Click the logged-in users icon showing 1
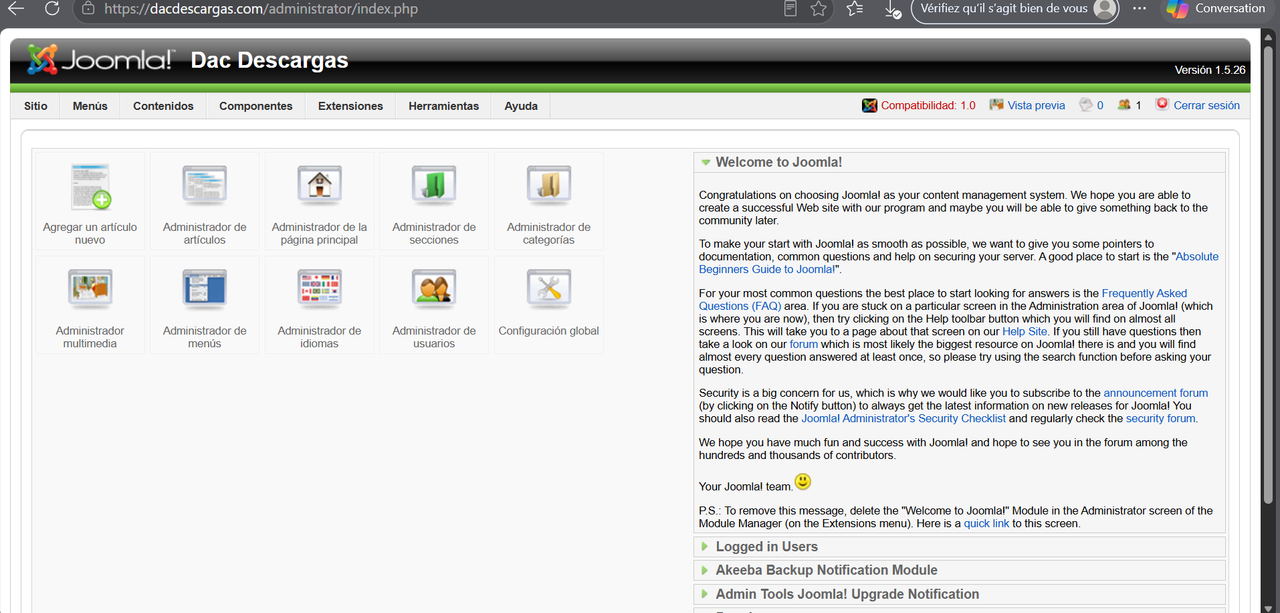 1129,105
